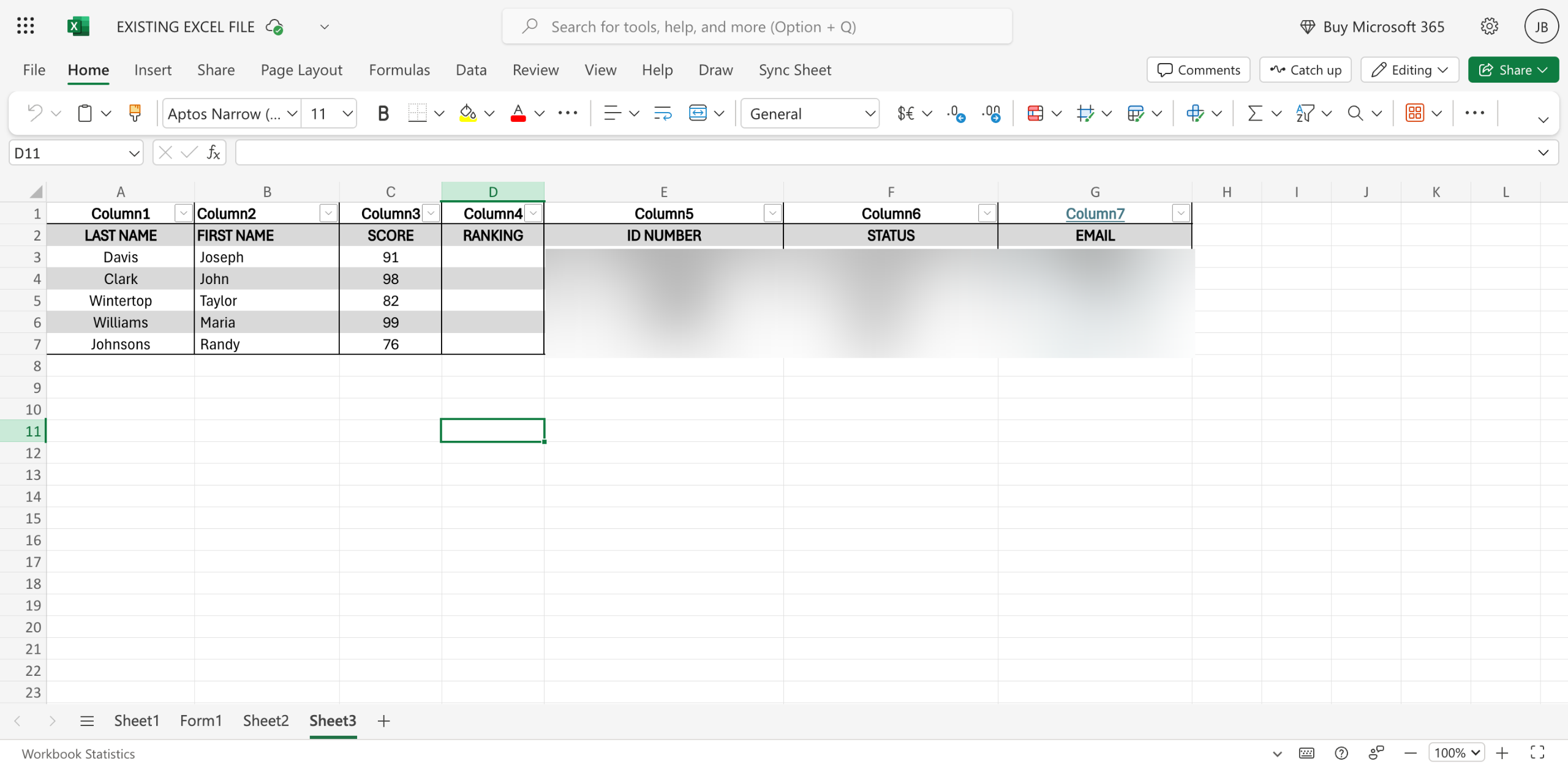Click the Insert Function fx icon
The height and width of the screenshot is (764, 1568).
(x=213, y=152)
